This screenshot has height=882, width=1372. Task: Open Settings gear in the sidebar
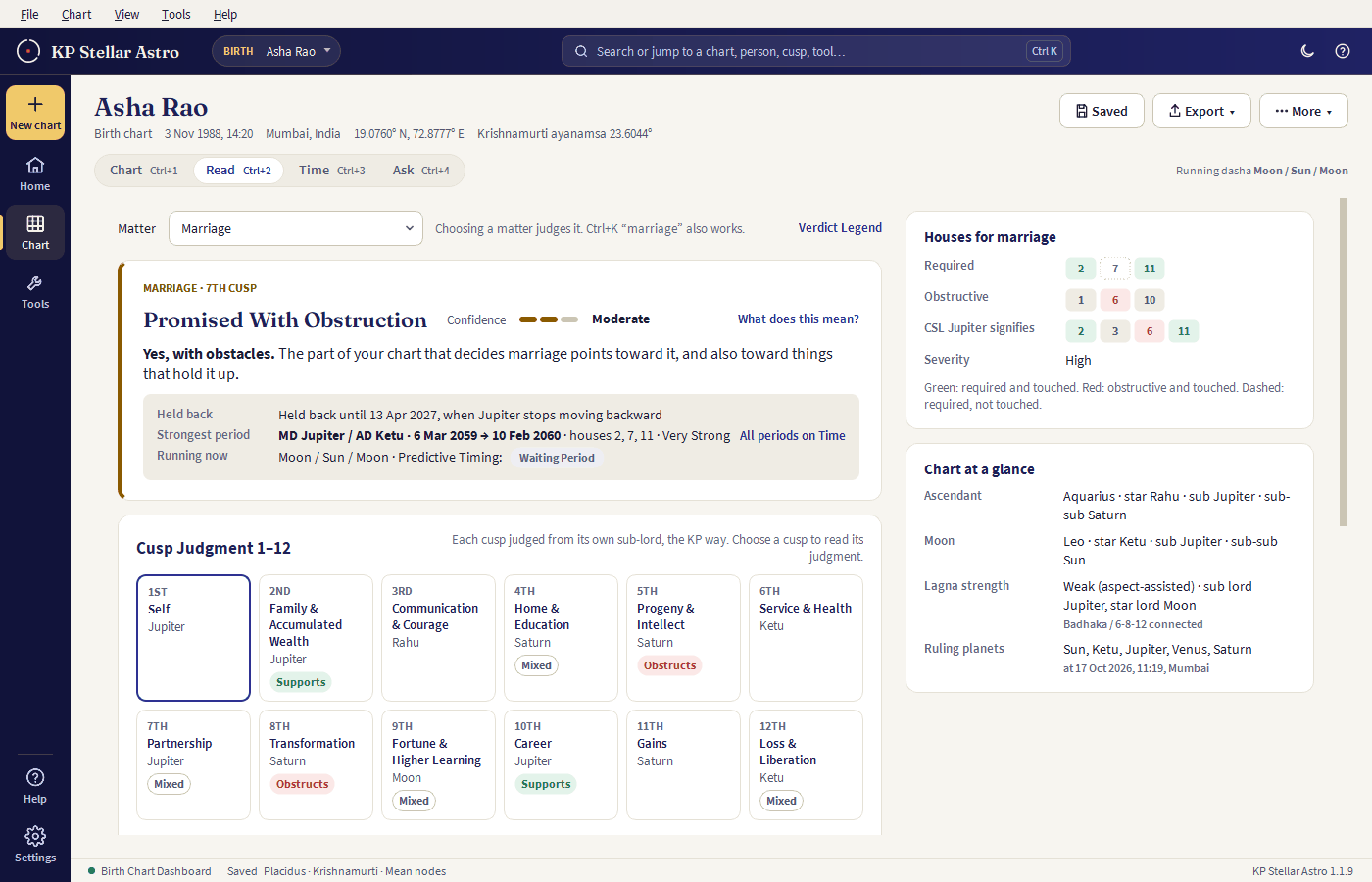tap(35, 845)
